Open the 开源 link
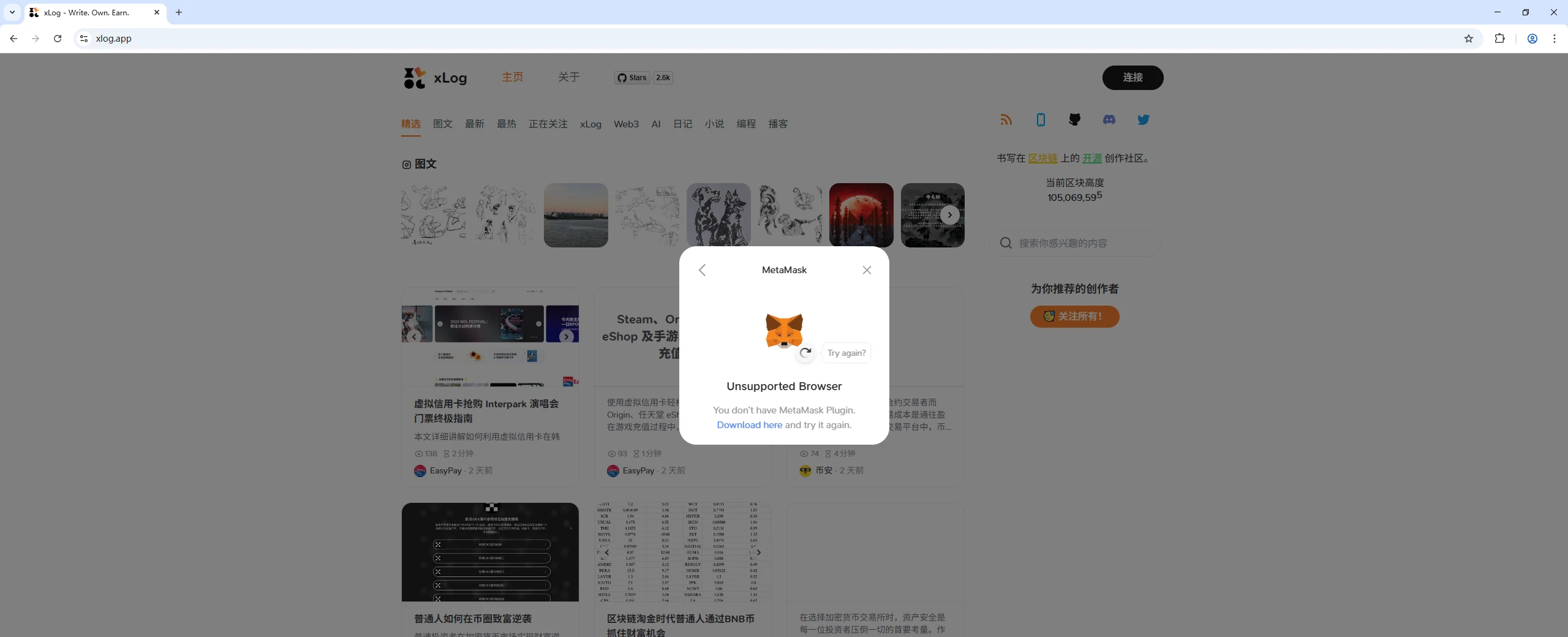1568x637 pixels. (x=1092, y=158)
